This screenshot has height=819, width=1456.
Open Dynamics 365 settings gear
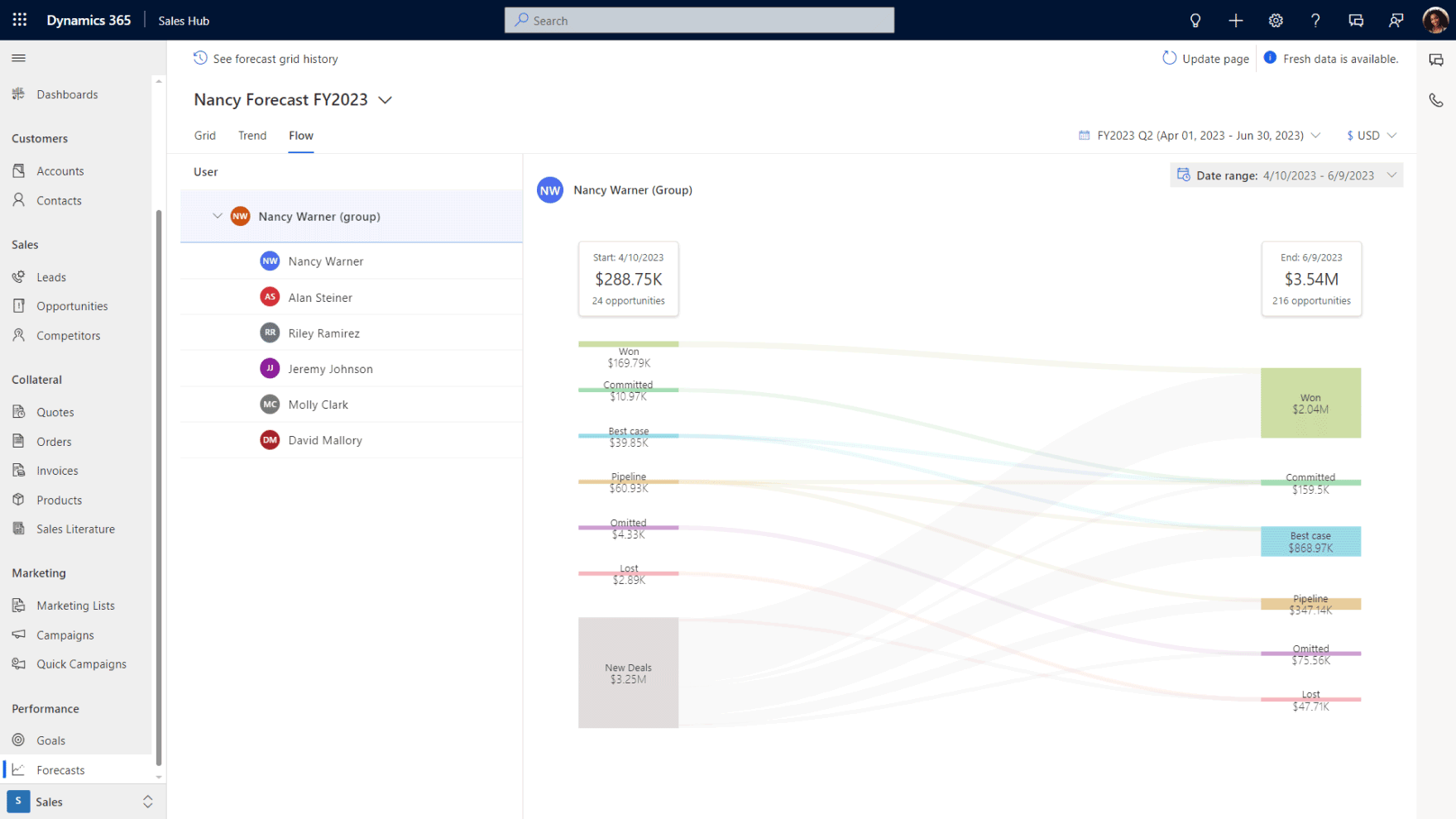pyautogui.click(x=1276, y=20)
